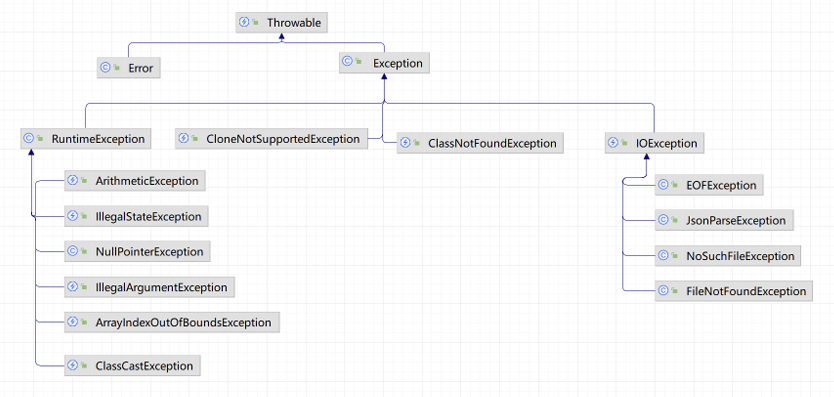
Task: Click the EOFException class icon
Action: (x=663, y=185)
